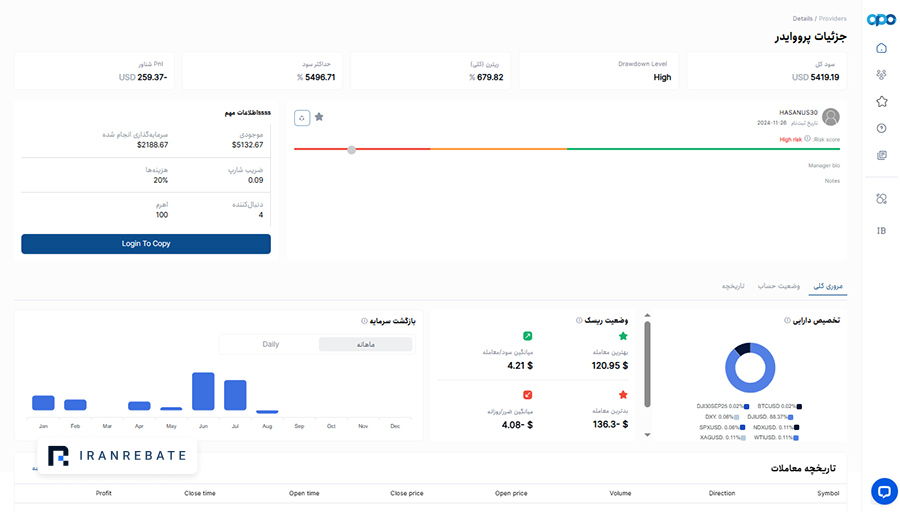Viewport: 900px width, 512px height.
Task: Click the opo logo
Action: point(881,20)
